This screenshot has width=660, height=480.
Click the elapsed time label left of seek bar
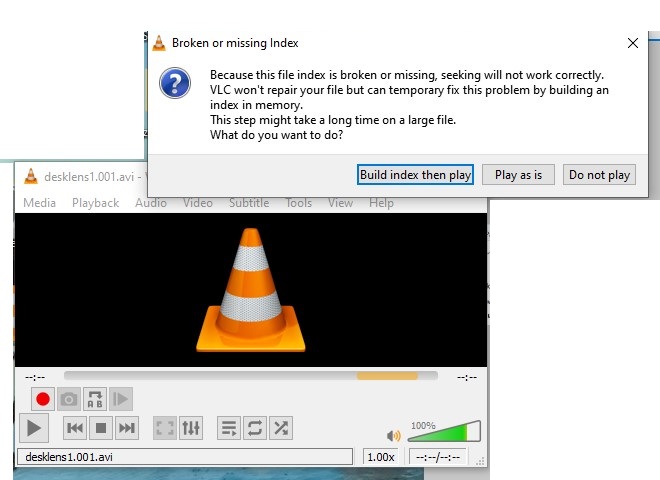coord(35,377)
